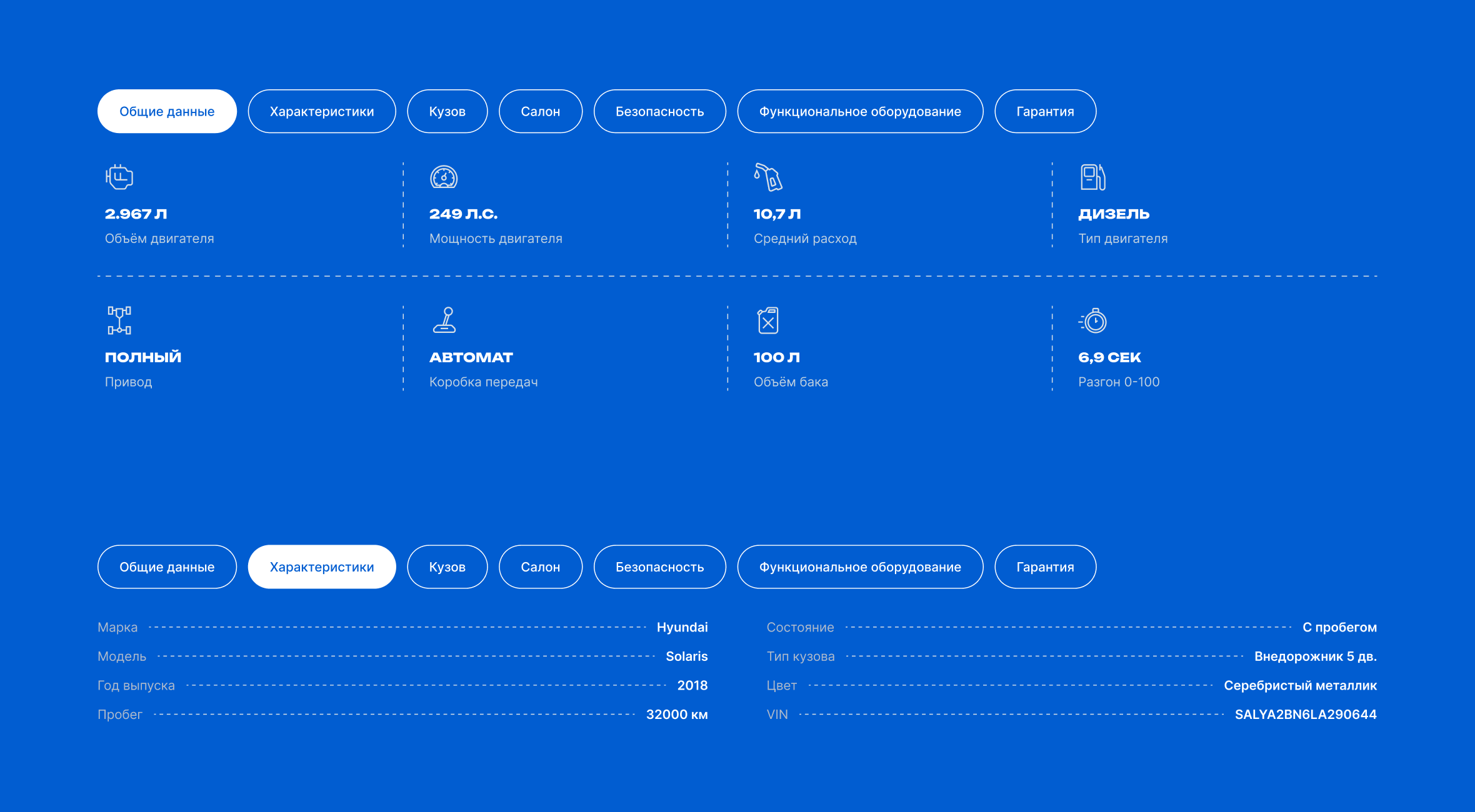This screenshot has height=812, width=1475.
Task: Click the fuel nozzle consumption icon
Action: point(768,177)
